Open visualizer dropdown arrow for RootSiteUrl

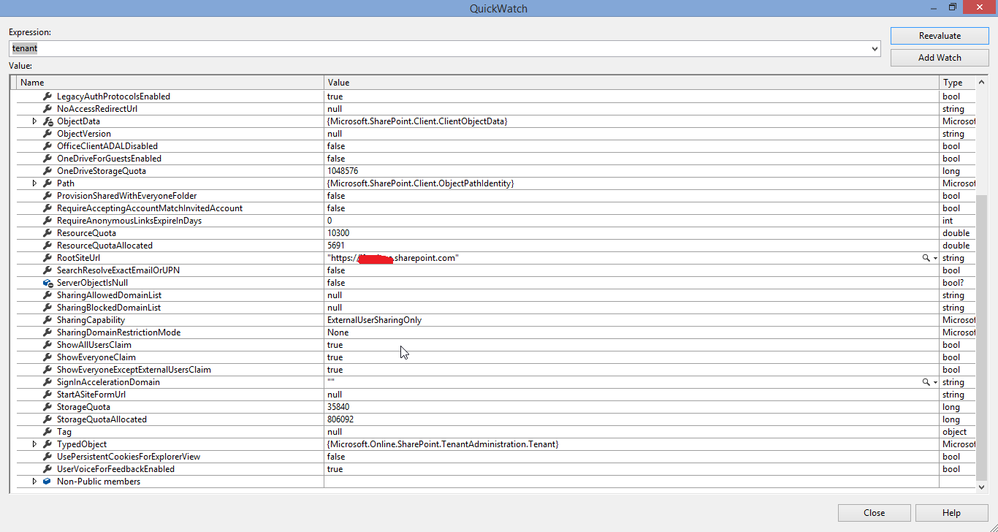click(935, 258)
